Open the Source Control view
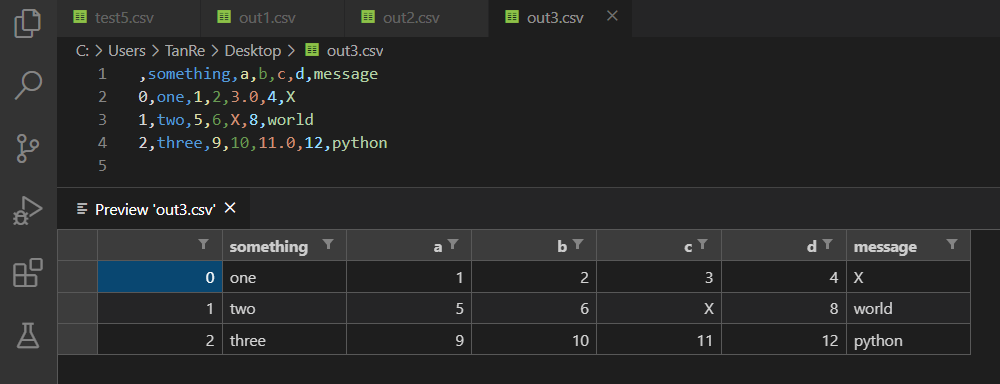The image size is (1000, 384). (x=27, y=147)
